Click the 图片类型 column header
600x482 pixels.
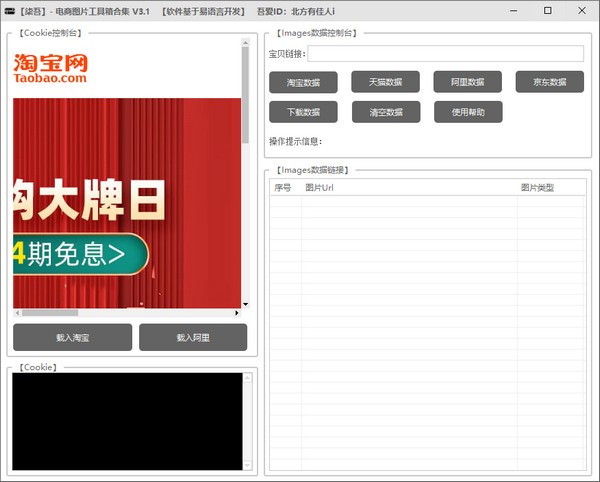pos(550,187)
